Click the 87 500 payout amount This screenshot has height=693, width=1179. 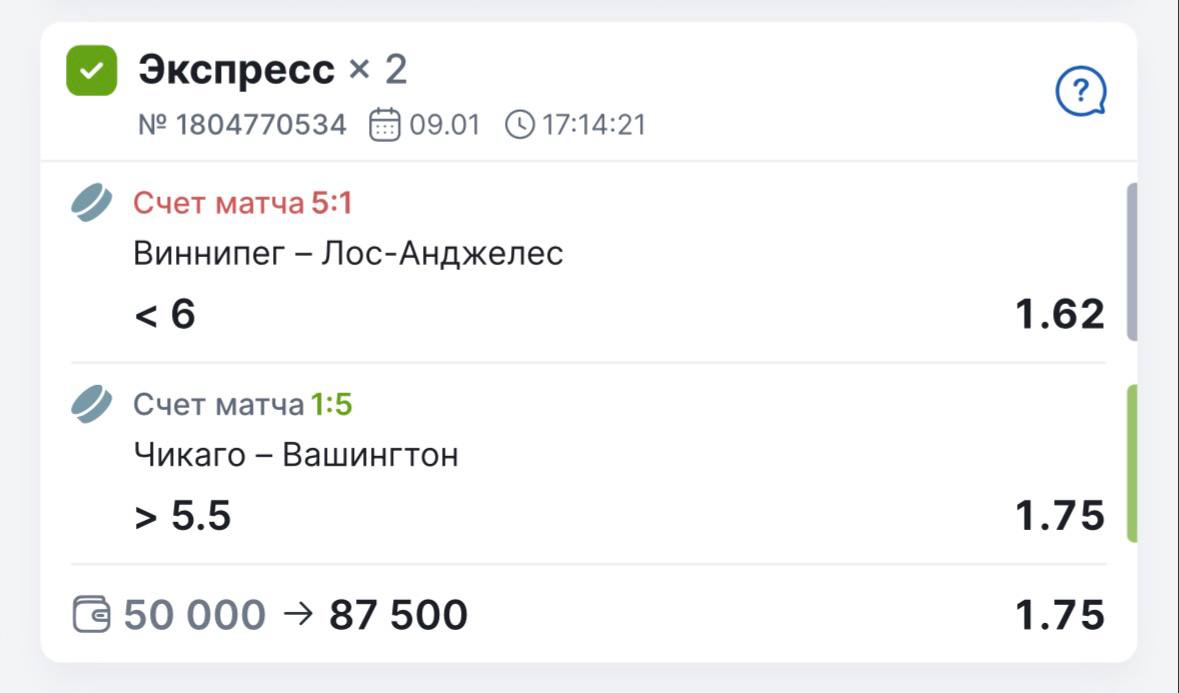(398, 615)
